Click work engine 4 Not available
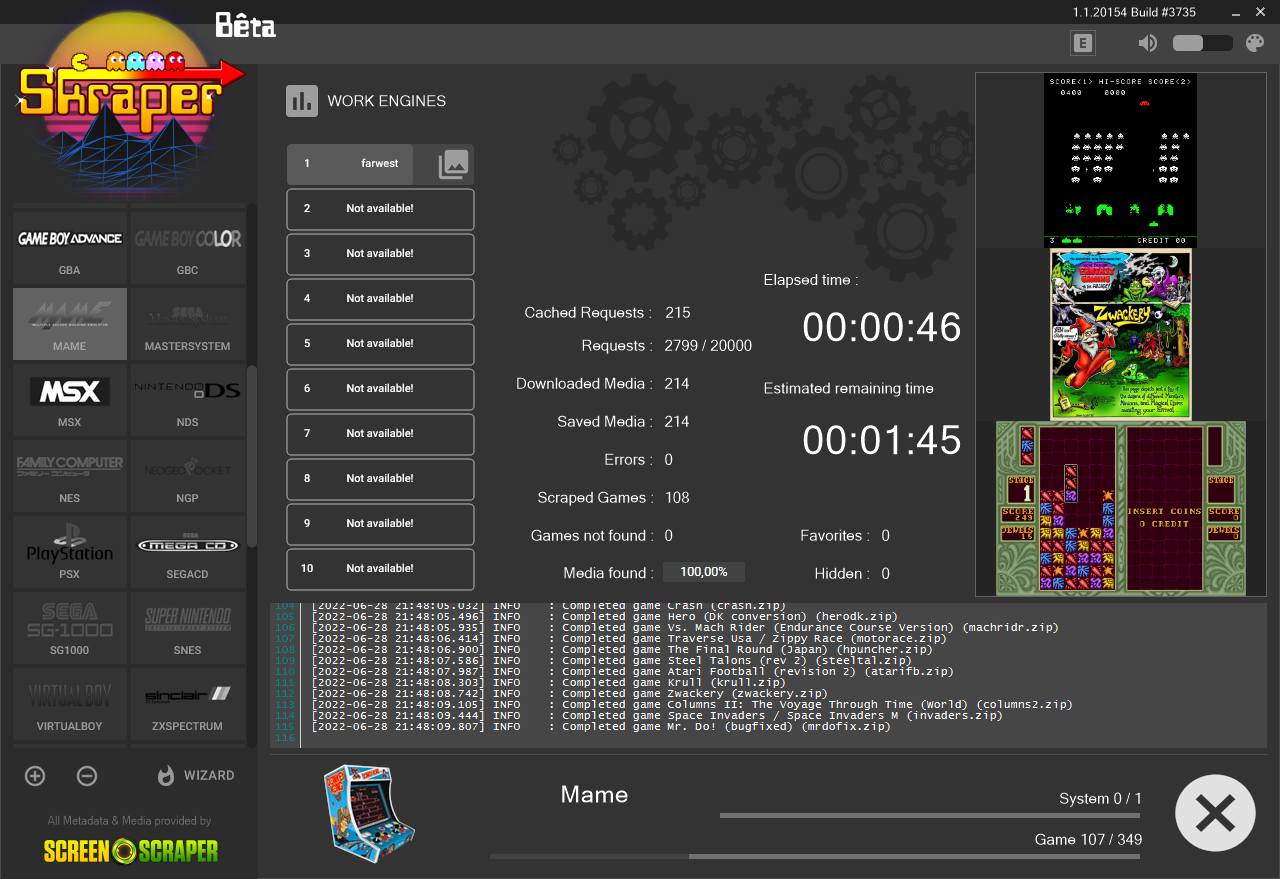The height and width of the screenshot is (879, 1280). pyautogui.click(x=380, y=299)
